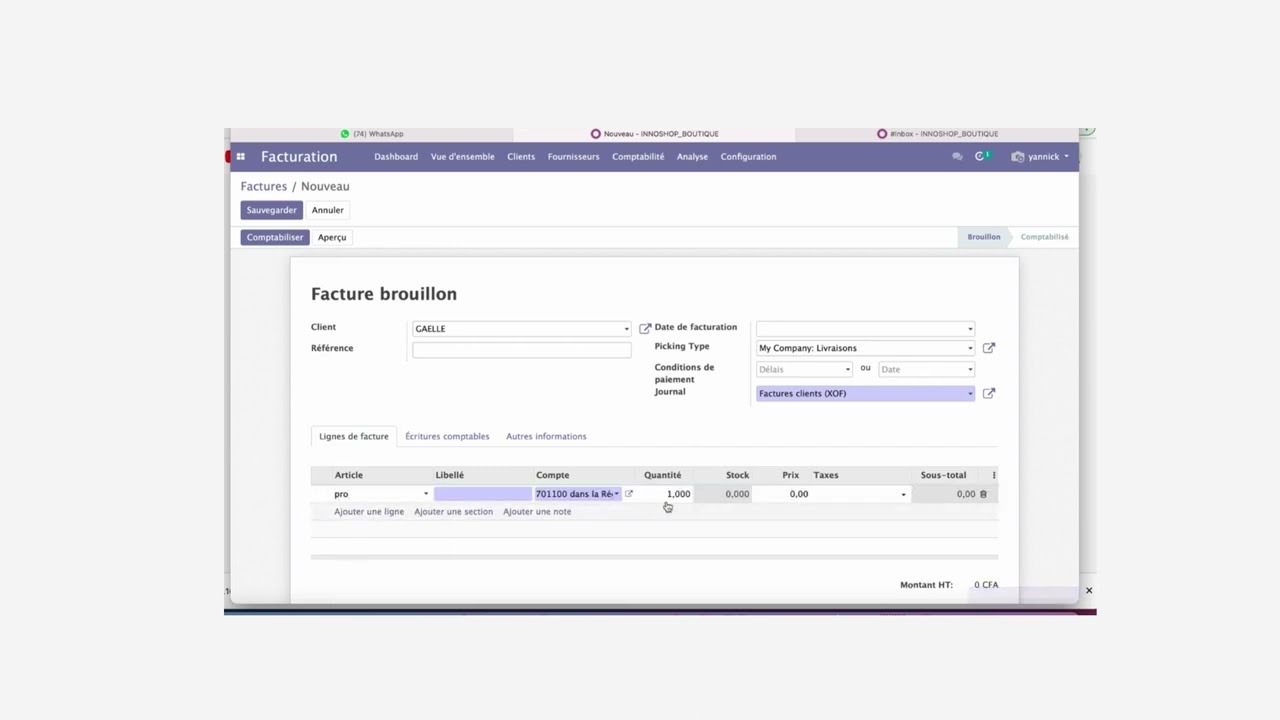Click the Sauvegarder button
Image resolution: width=1280 pixels, height=720 pixels.
272,210
